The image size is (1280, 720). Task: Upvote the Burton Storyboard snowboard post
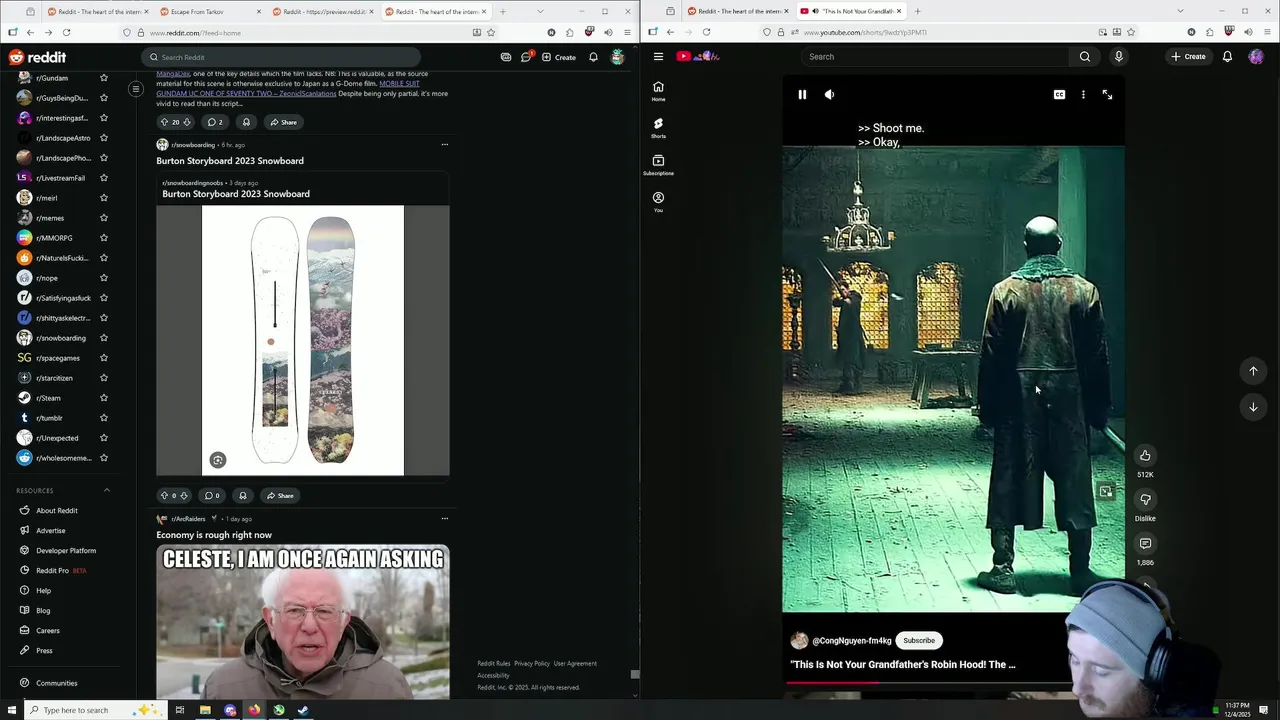coord(165,495)
